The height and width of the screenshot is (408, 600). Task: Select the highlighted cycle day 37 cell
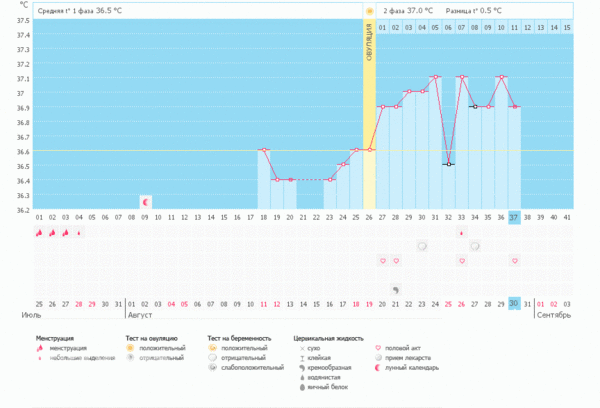tap(515, 217)
